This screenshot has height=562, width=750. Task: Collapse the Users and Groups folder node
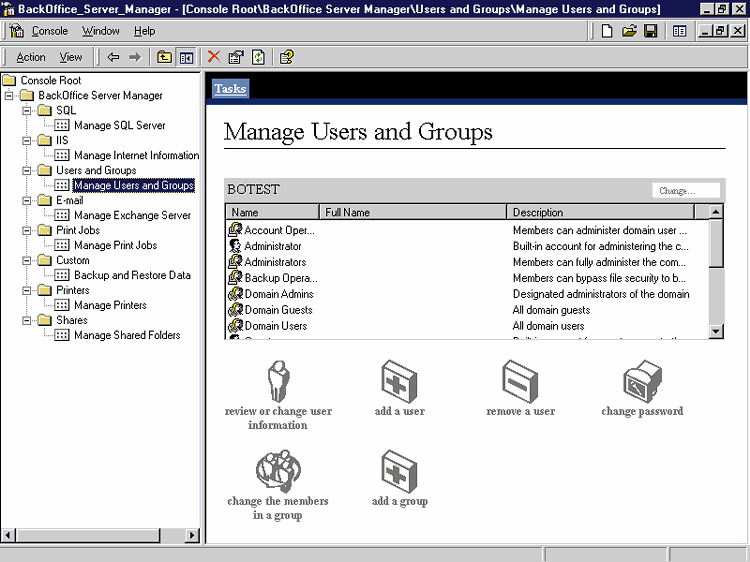coord(27,170)
